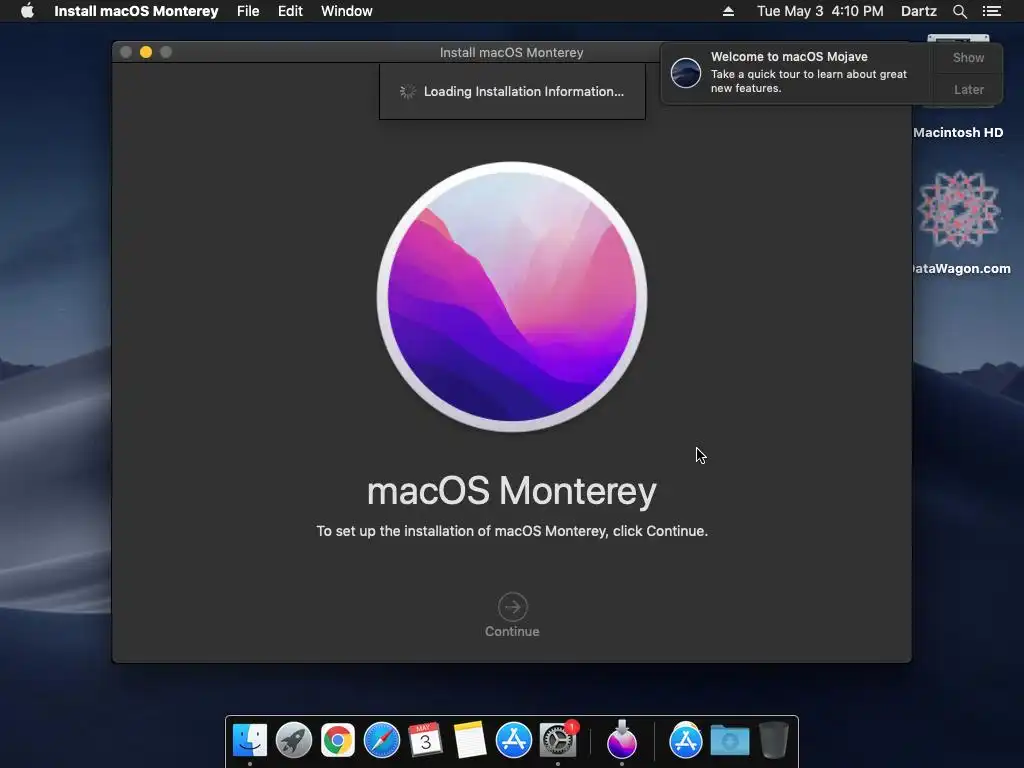
Task: Click the Continue arrow button
Action: tap(513, 607)
